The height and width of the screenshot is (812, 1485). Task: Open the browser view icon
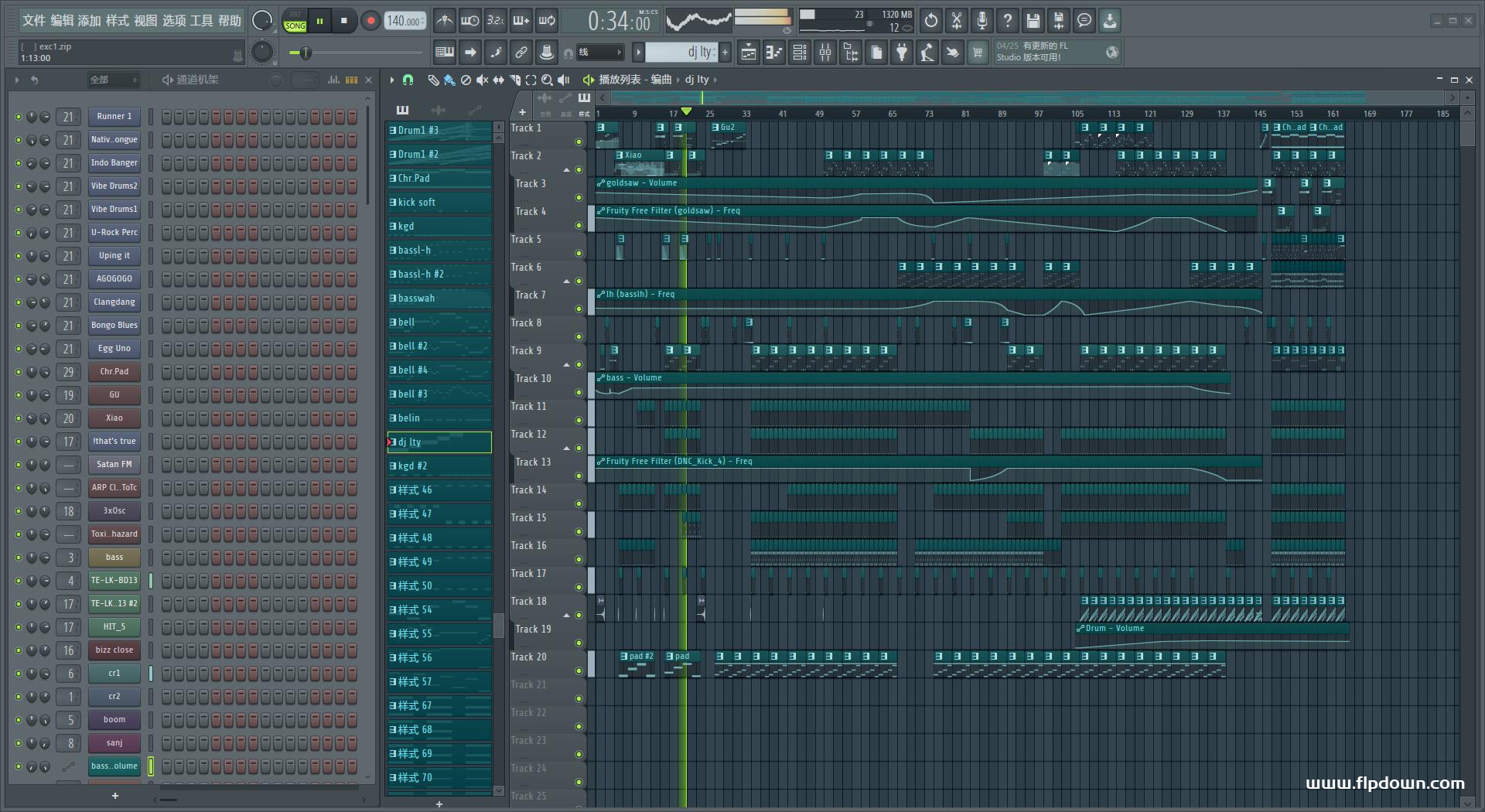coord(851,53)
